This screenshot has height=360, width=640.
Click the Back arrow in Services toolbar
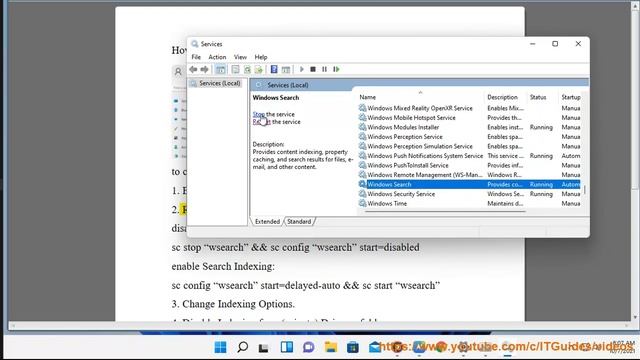pyautogui.click(x=193, y=69)
